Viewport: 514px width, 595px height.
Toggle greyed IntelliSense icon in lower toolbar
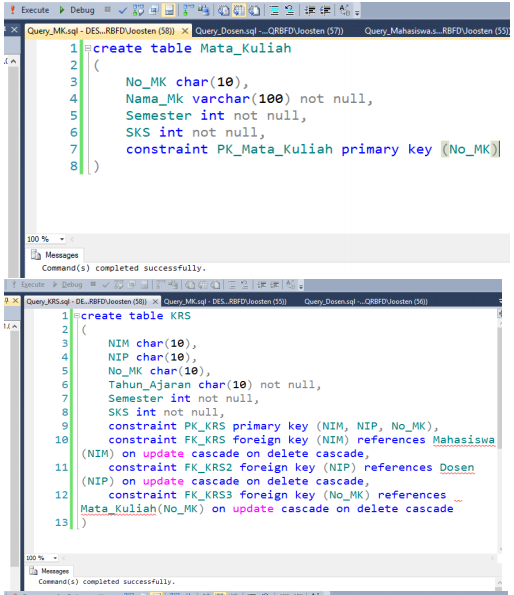tap(145, 285)
